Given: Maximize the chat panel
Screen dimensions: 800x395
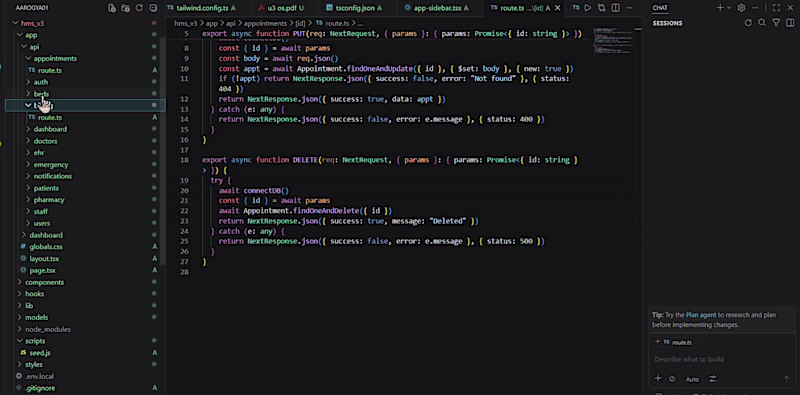Looking at the screenshot, I should [x=776, y=8].
